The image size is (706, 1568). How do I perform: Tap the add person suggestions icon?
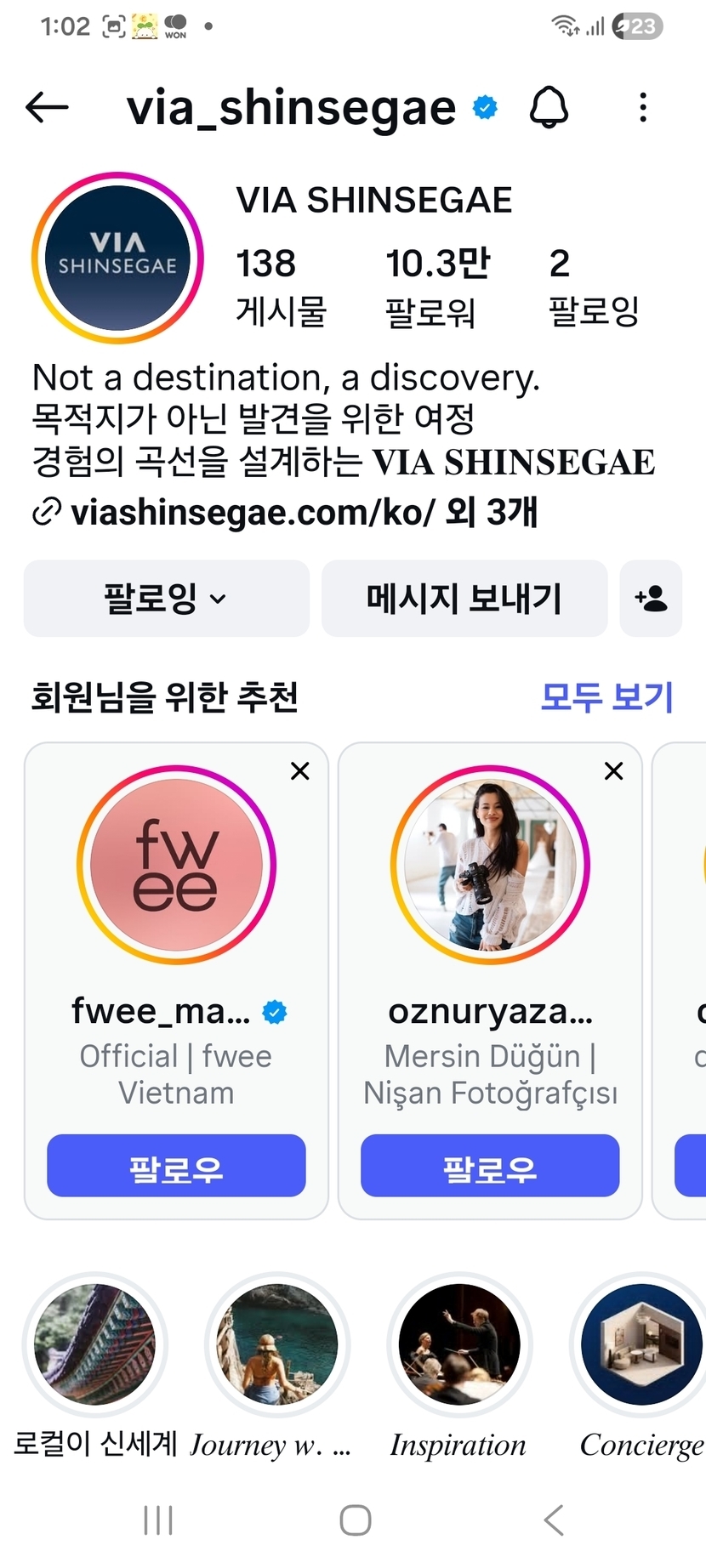[x=651, y=599]
